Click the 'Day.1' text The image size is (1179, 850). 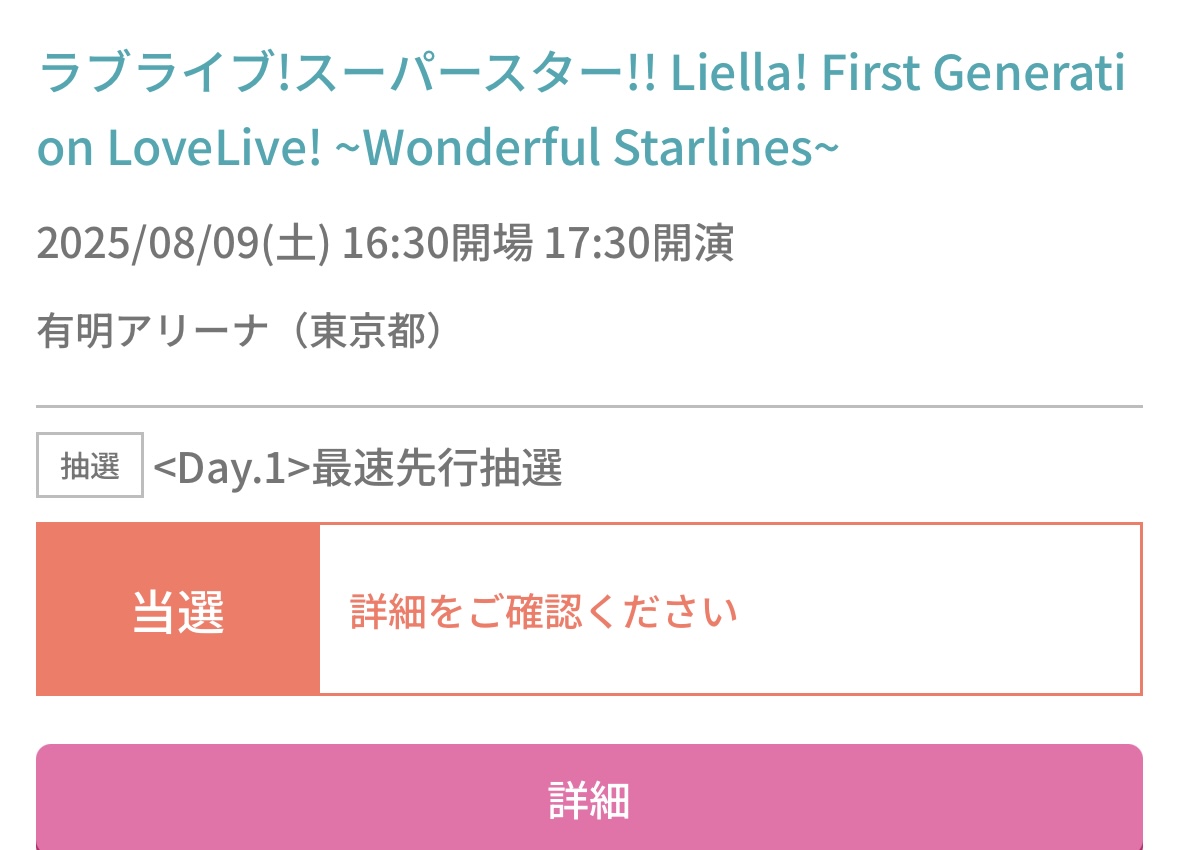(232, 467)
